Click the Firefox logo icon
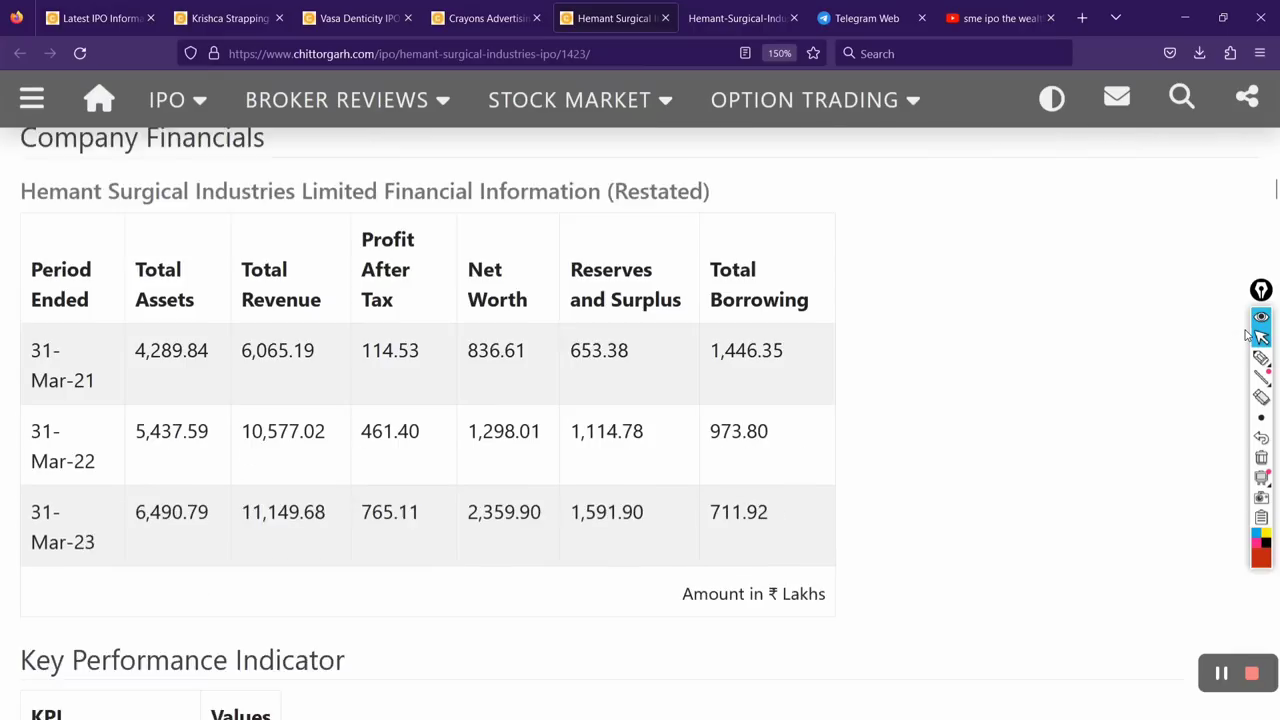1280x720 pixels. (x=16, y=17)
